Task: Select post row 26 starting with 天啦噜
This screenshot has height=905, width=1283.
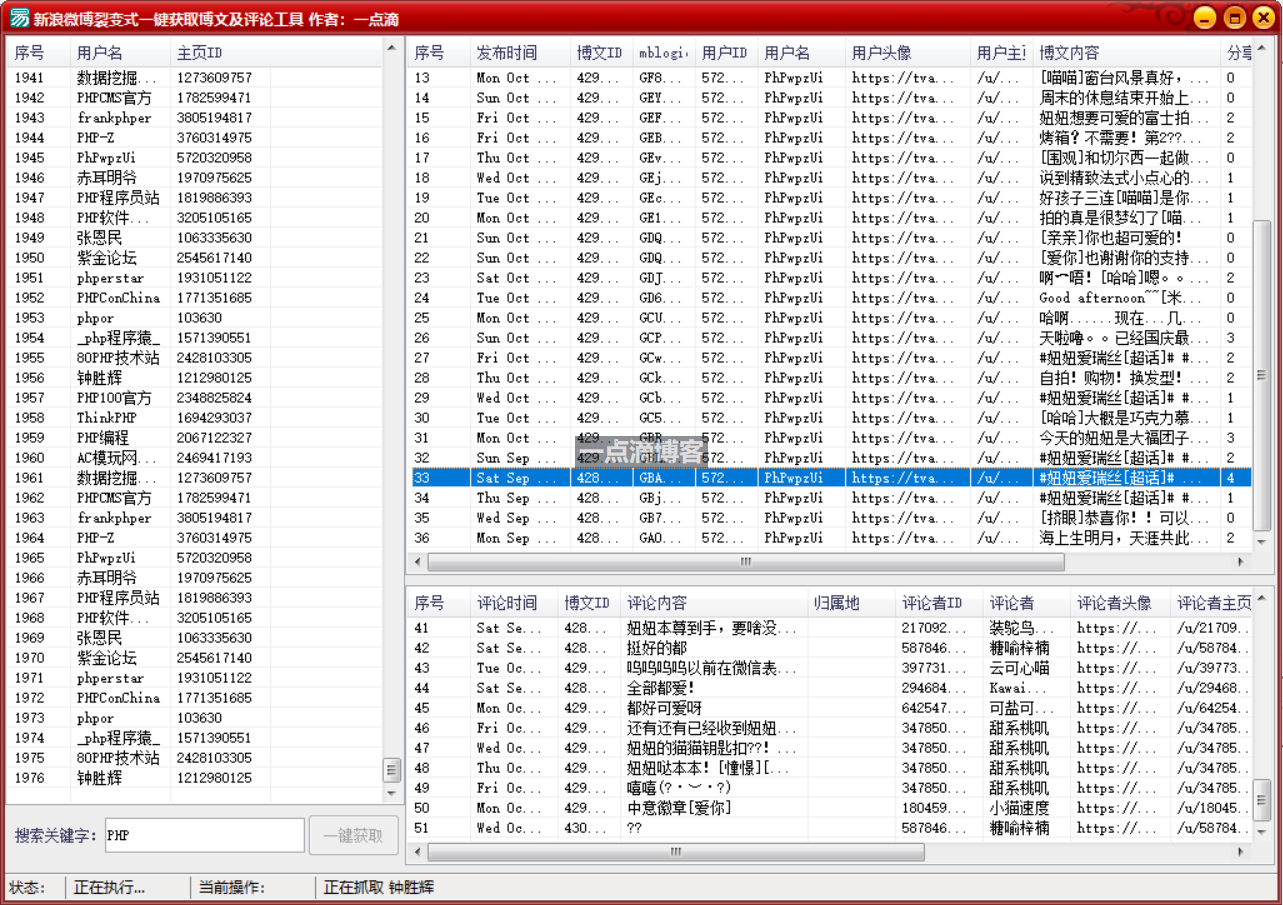Action: click(830, 338)
